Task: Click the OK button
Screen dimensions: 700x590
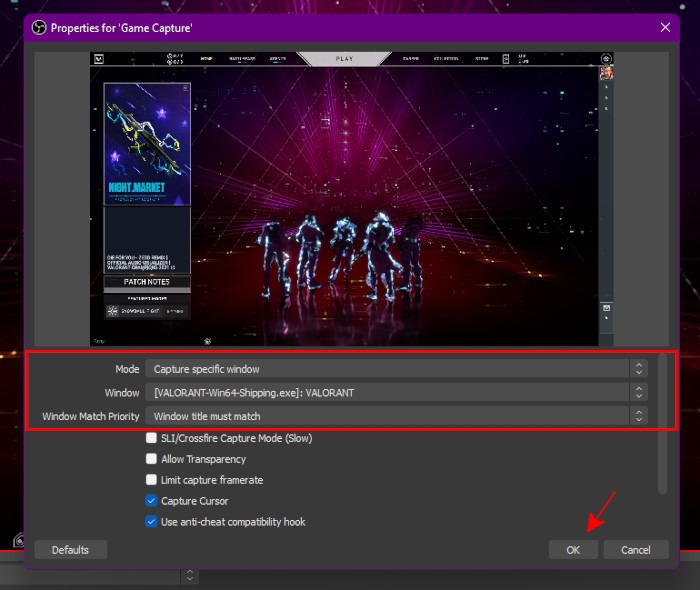Action: point(573,550)
